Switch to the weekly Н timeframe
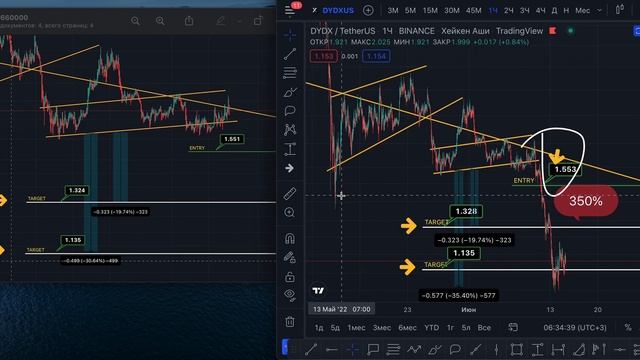 [x=566, y=11]
